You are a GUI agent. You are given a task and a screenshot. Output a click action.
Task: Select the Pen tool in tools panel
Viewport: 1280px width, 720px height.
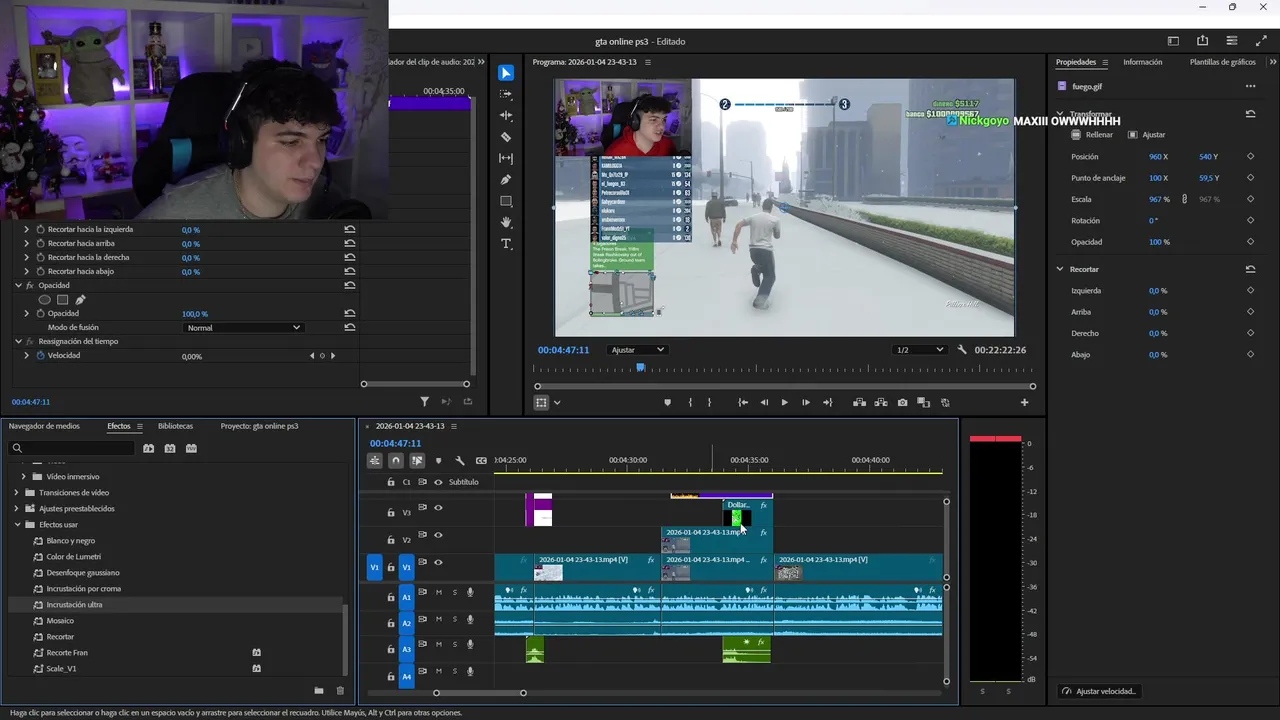pyautogui.click(x=506, y=180)
